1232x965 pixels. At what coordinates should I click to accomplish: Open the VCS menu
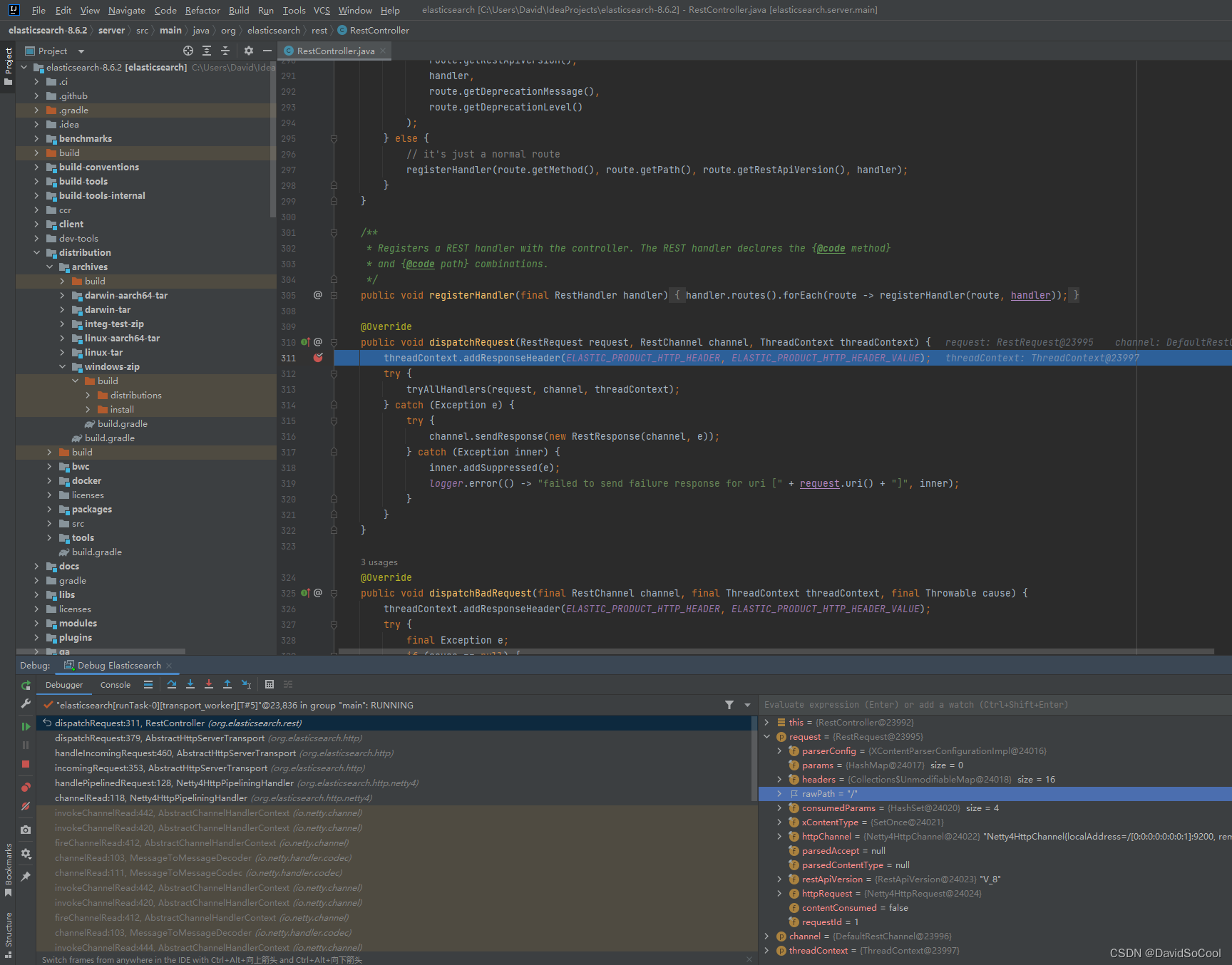point(322,10)
